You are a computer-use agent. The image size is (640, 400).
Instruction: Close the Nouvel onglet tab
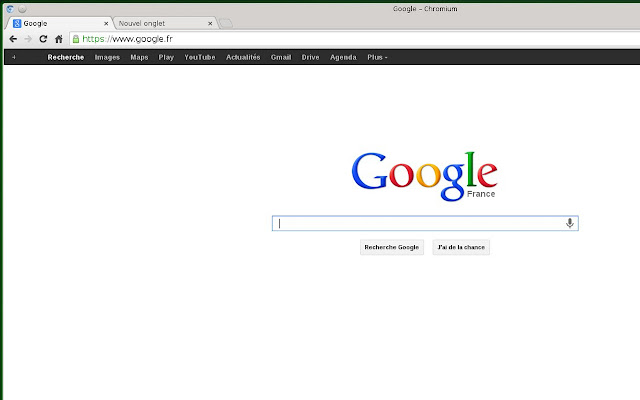coord(210,24)
